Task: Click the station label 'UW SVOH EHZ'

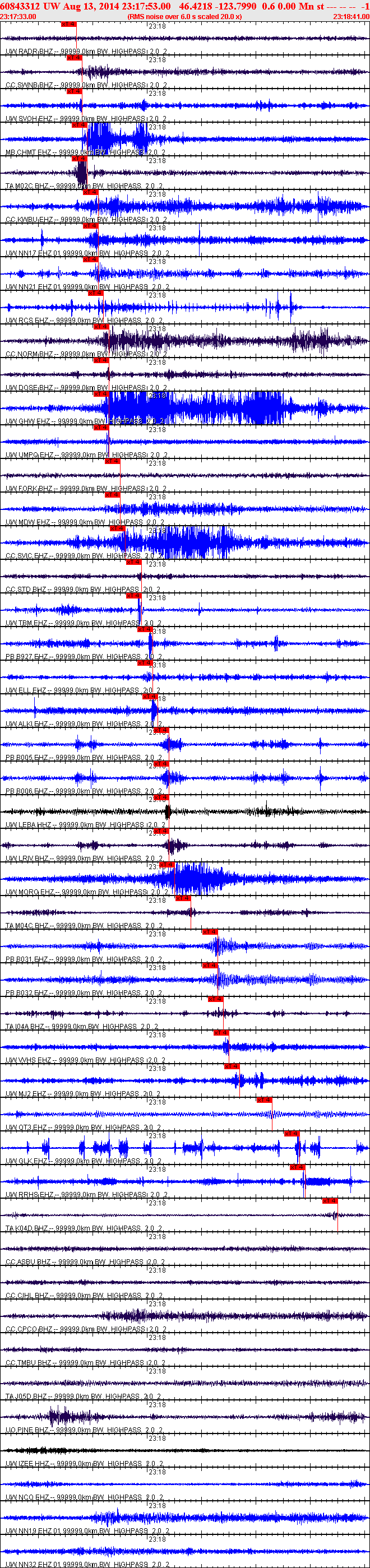Action: (x=29, y=119)
